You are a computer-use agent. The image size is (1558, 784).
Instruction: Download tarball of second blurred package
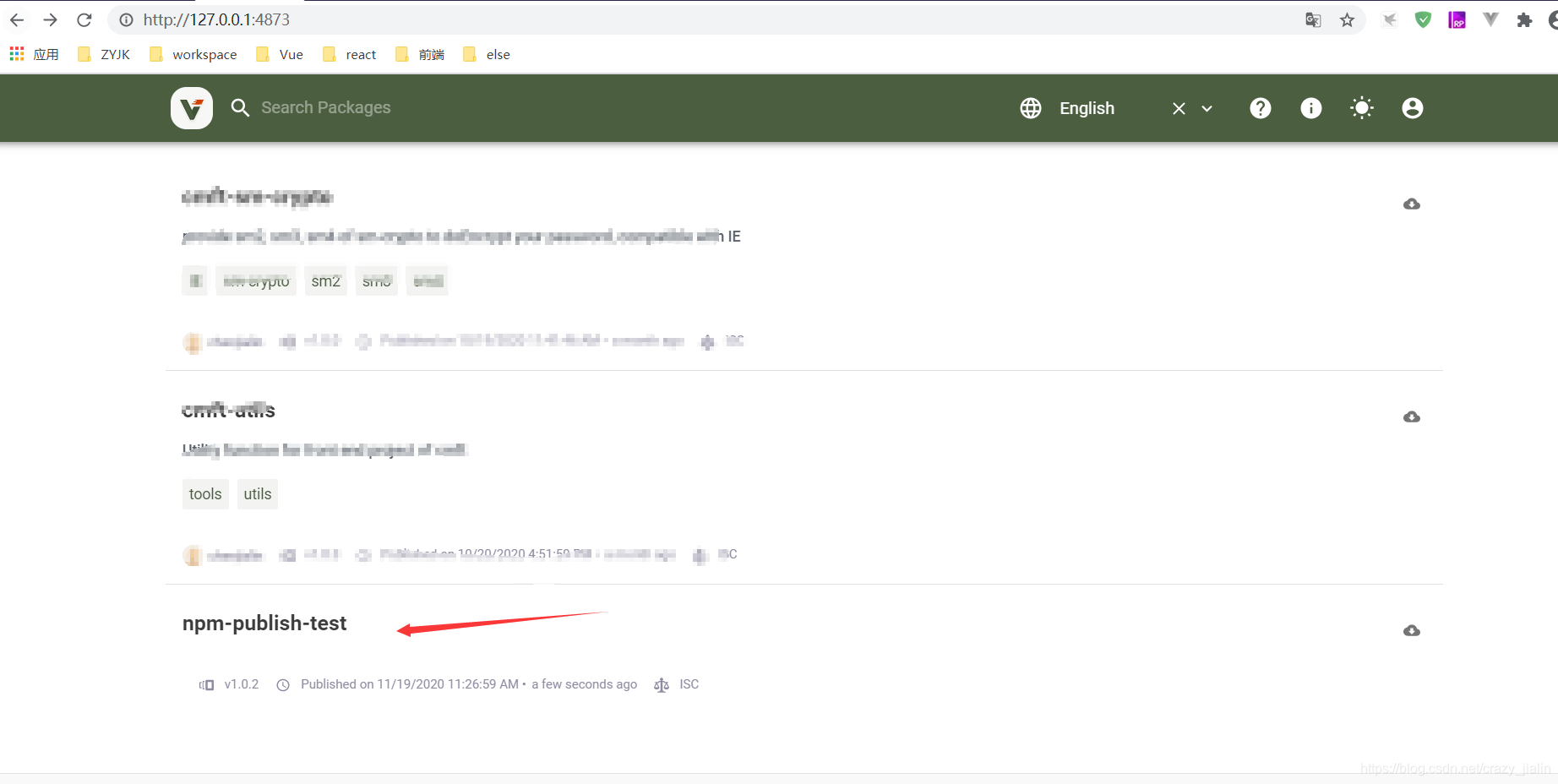[1412, 416]
